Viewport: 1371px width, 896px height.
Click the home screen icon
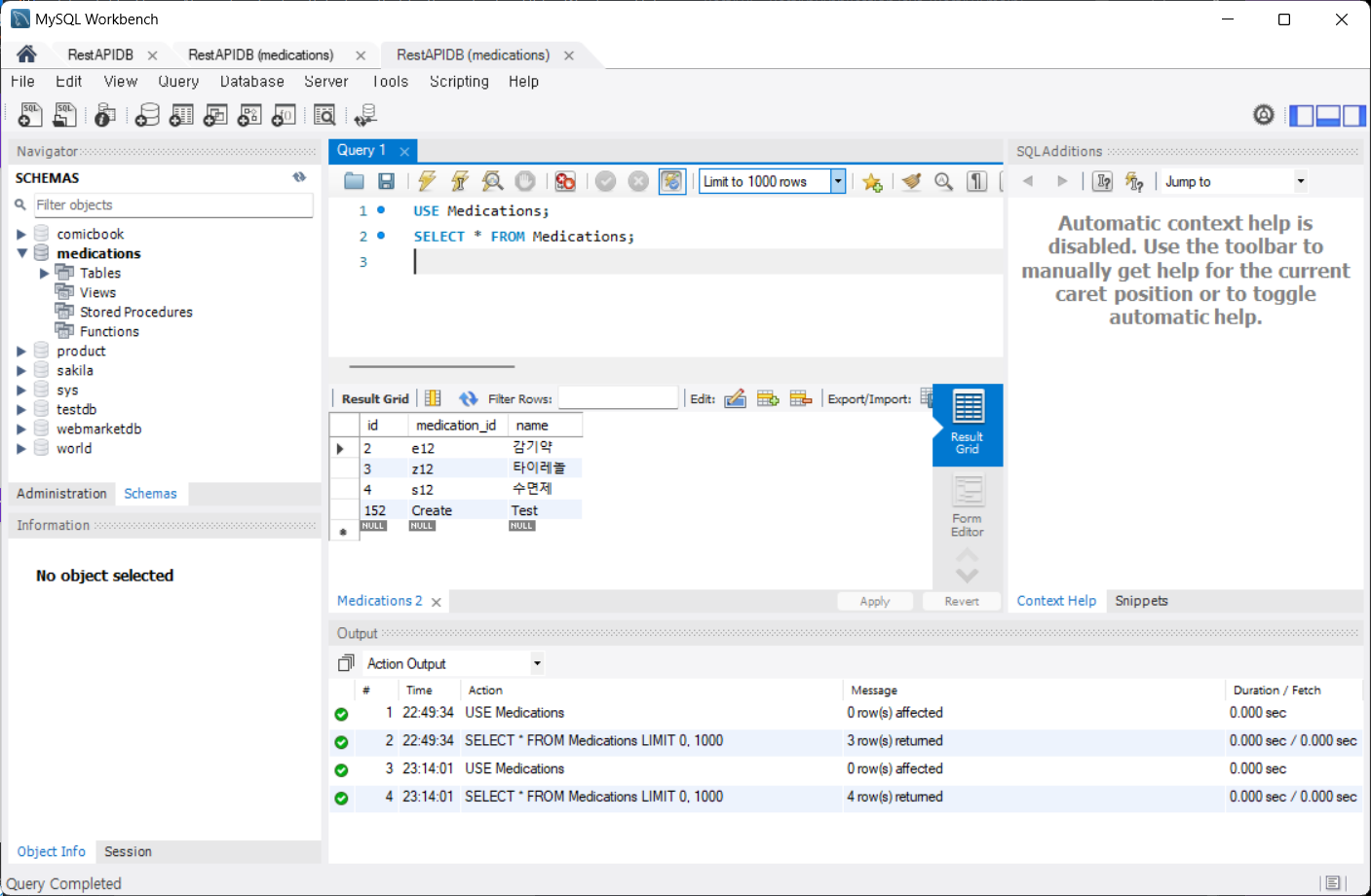tap(26, 55)
